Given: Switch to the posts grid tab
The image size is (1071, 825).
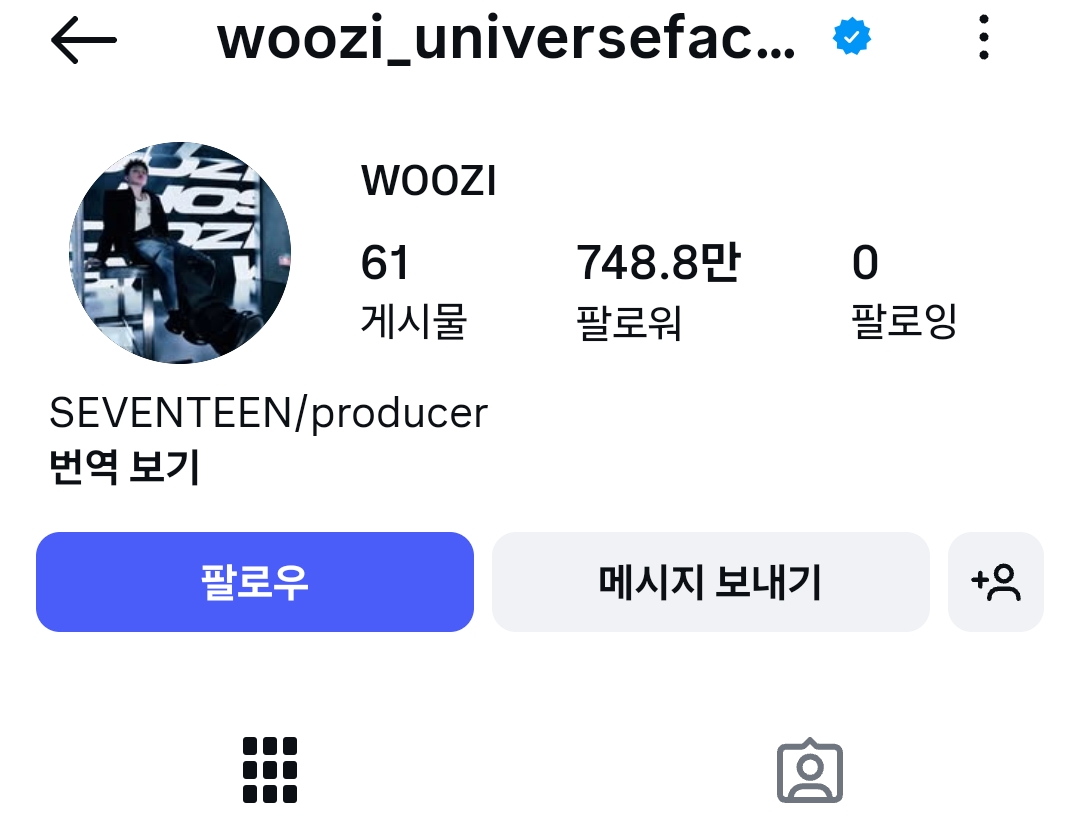Looking at the screenshot, I should (x=270, y=770).
